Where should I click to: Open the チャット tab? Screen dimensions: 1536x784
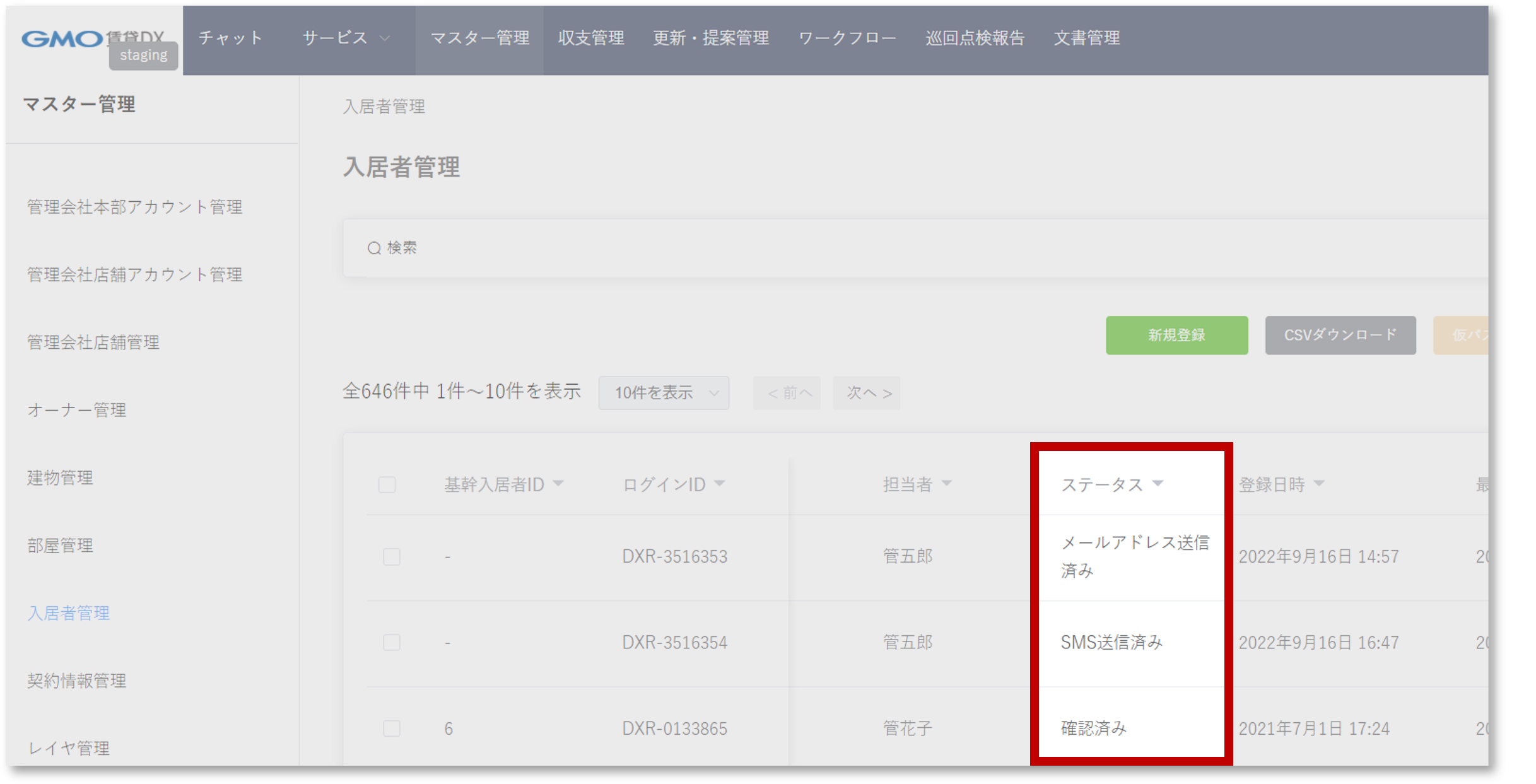coord(230,38)
